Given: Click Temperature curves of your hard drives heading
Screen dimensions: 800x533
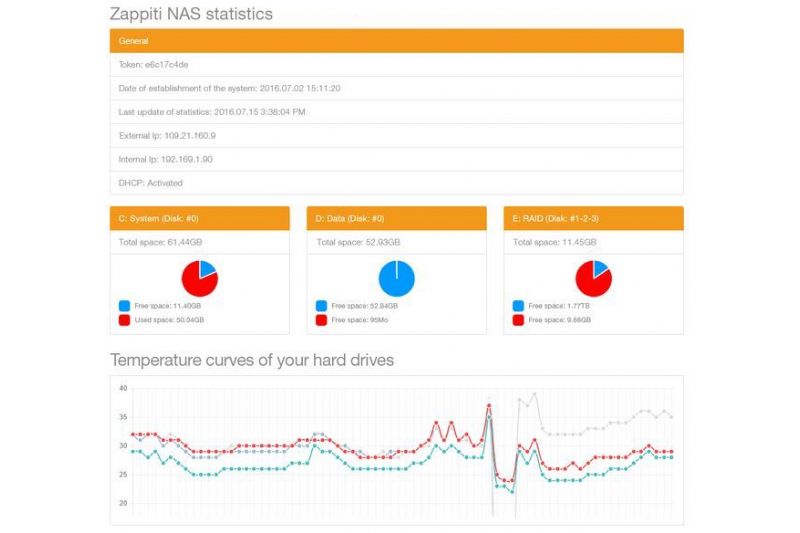Looking at the screenshot, I should (252, 360).
